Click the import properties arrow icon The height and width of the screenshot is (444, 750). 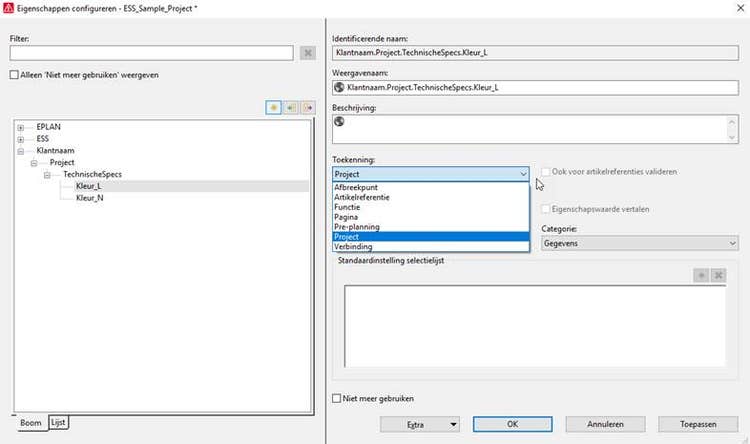click(290, 108)
